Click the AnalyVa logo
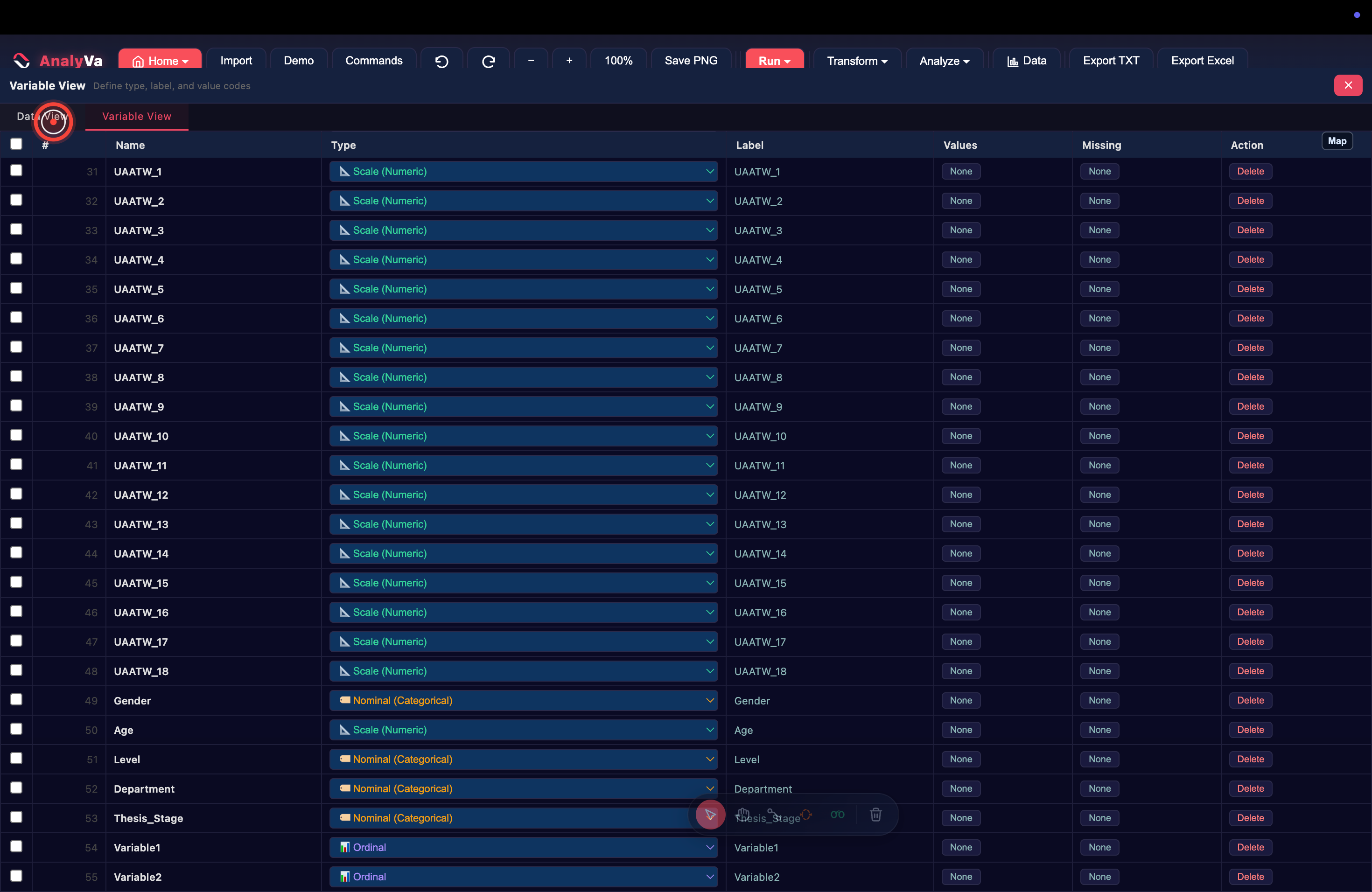This screenshot has height=892, width=1372. [x=57, y=61]
